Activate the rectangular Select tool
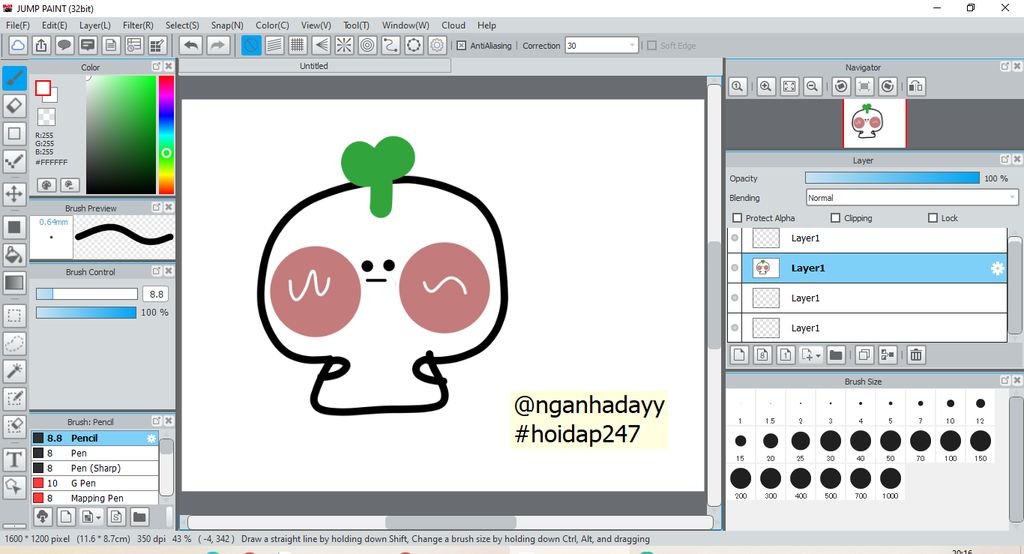Screen dimensions: 1024x554 (14, 316)
